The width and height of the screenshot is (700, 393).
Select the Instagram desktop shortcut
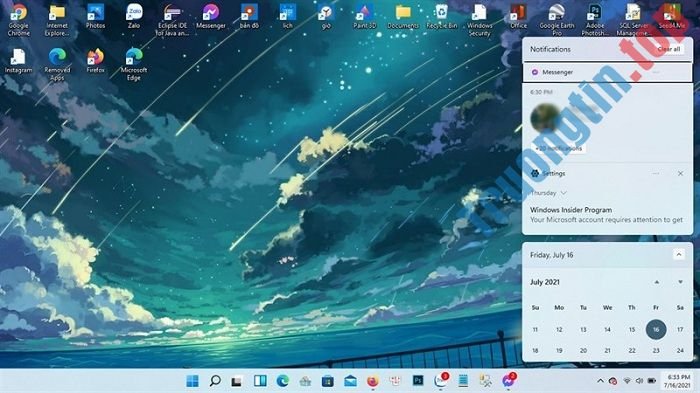click(19, 60)
